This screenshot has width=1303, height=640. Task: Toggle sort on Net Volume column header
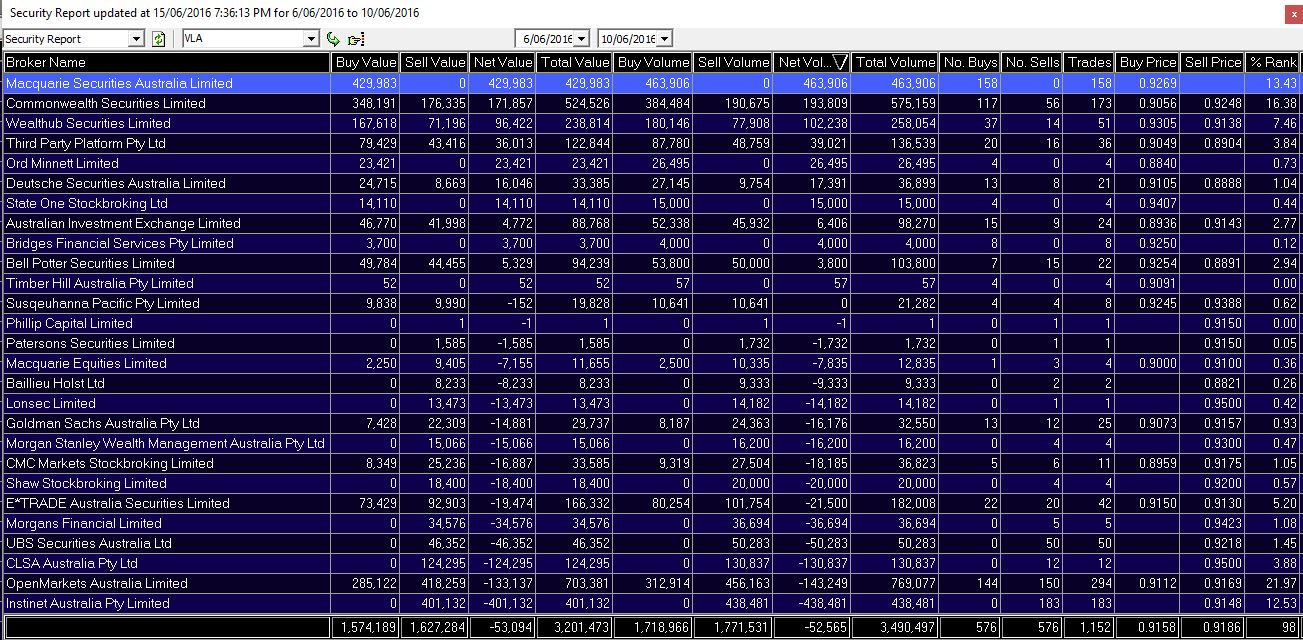coord(812,62)
